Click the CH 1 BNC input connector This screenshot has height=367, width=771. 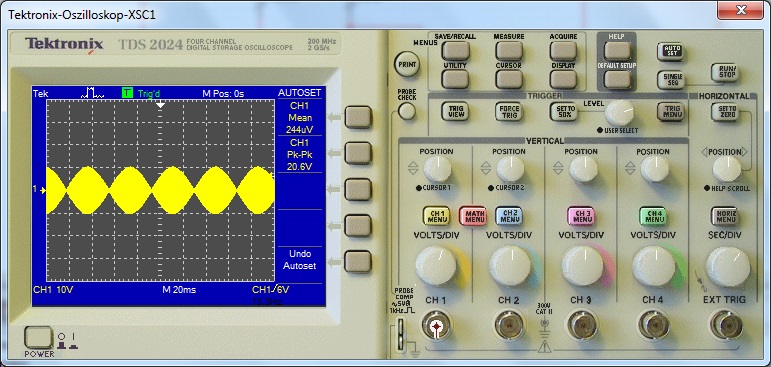(x=436, y=326)
